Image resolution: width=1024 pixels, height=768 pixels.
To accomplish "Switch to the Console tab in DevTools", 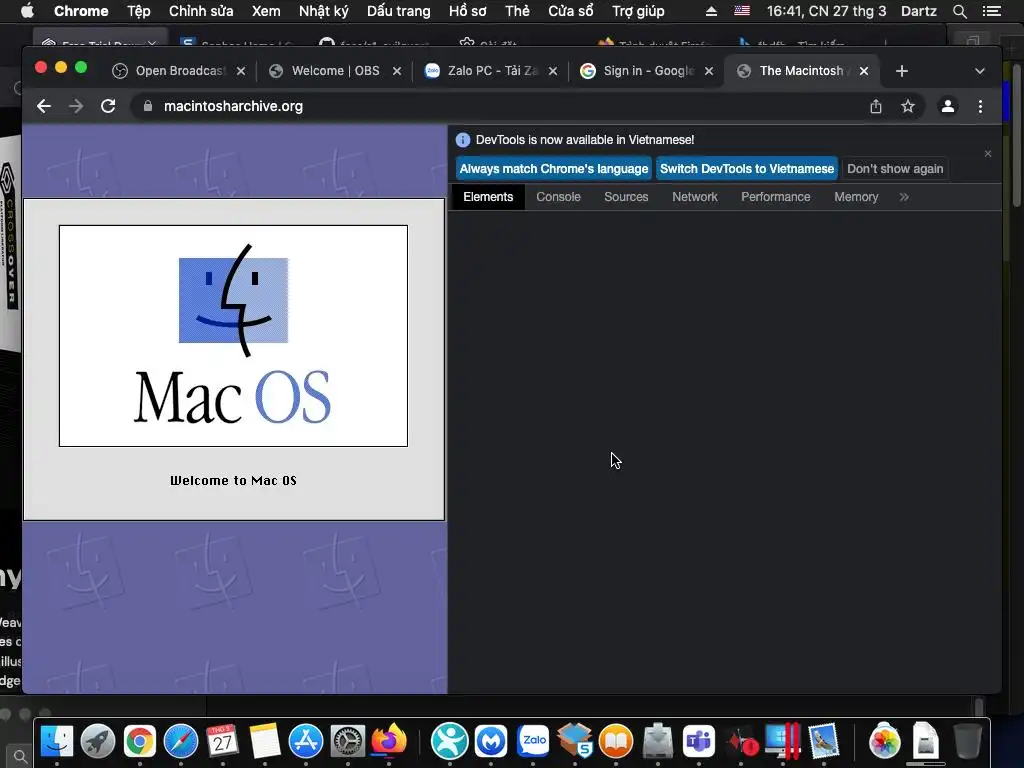I will point(558,197).
